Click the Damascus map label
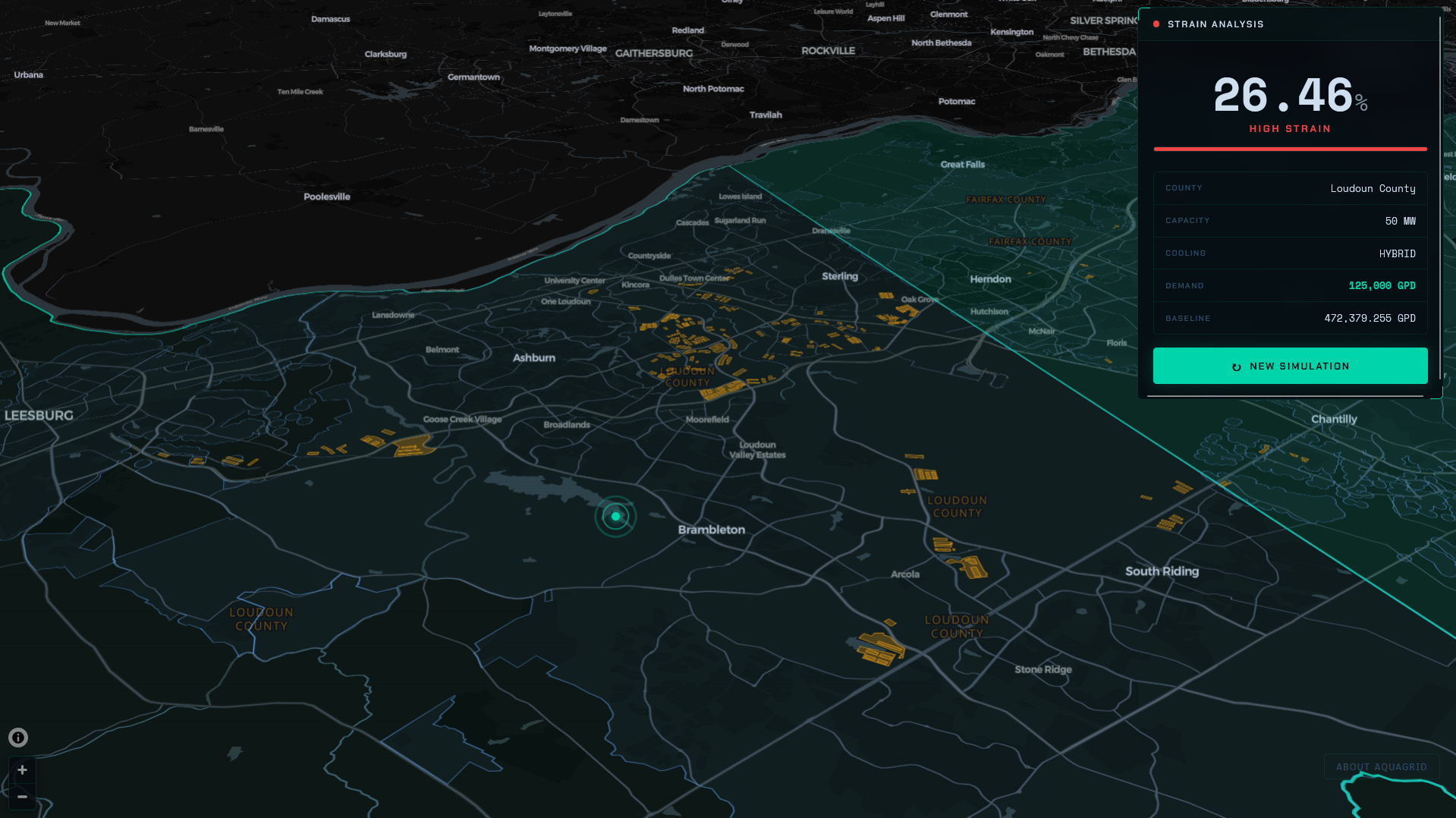 (330, 19)
